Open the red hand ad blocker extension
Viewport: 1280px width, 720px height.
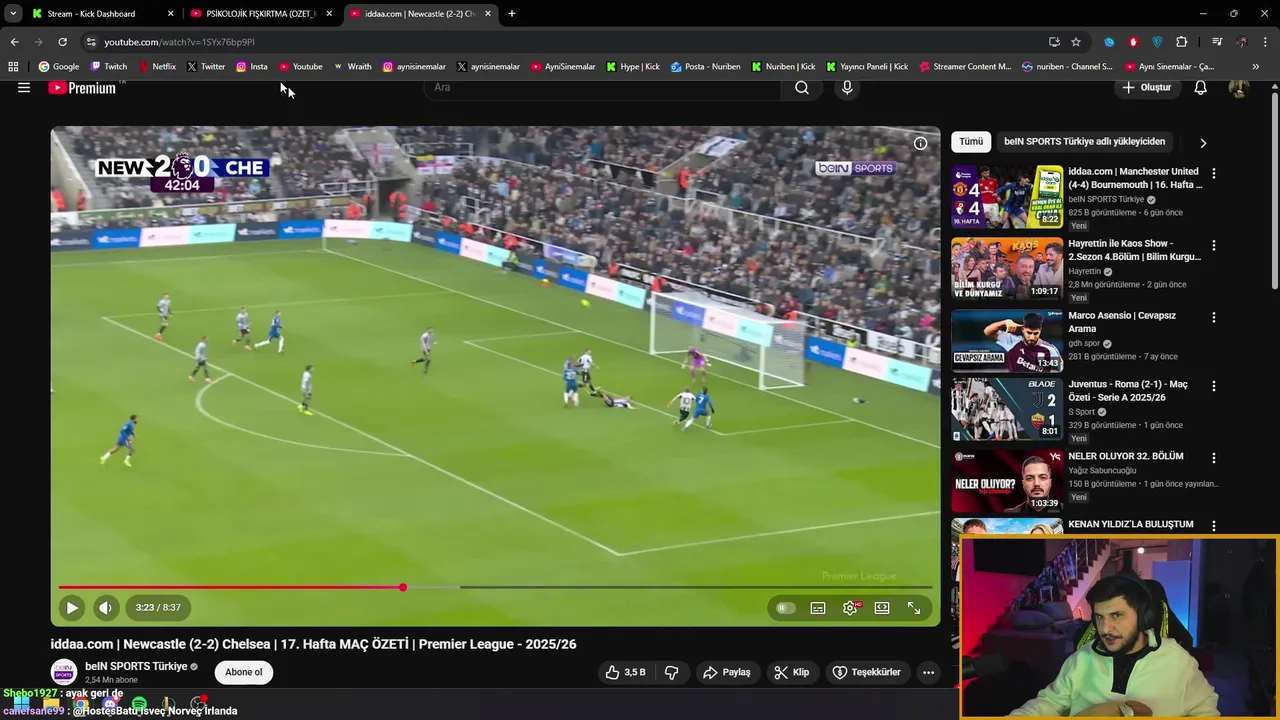point(1133,42)
